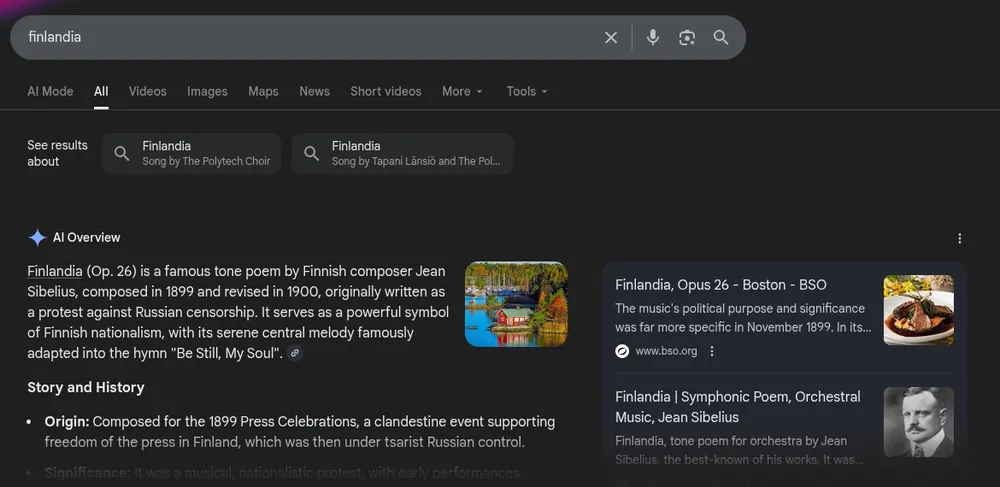Open three-dot menu beside www.bso.org
Viewport: 1000px width, 487px height.
(712, 351)
